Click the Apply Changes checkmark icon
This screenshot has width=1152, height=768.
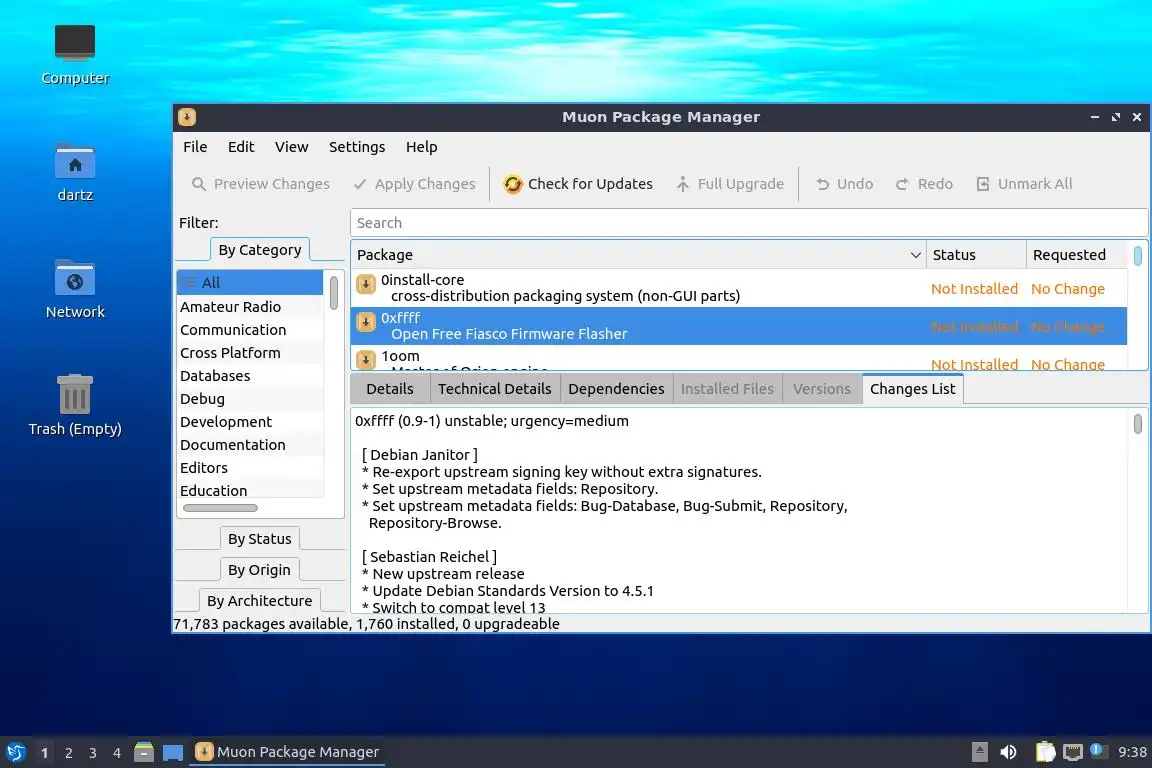coord(360,184)
